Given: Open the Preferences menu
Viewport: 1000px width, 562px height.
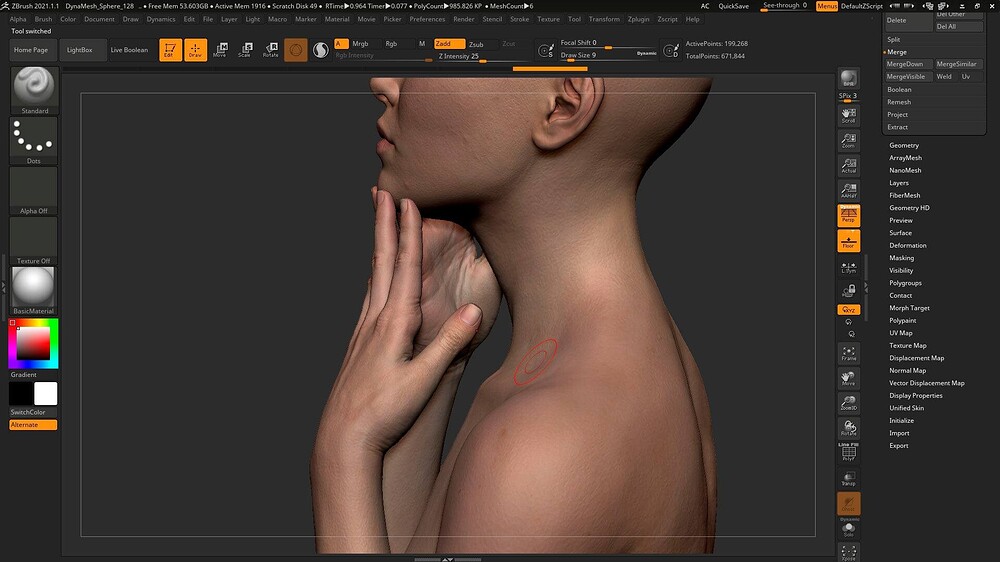Looking at the screenshot, I should (x=427, y=19).
